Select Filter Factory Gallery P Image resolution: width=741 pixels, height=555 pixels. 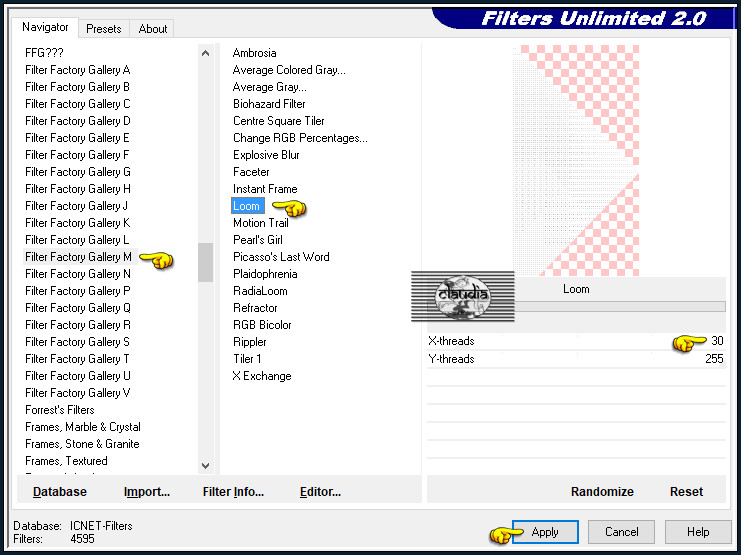78,291
